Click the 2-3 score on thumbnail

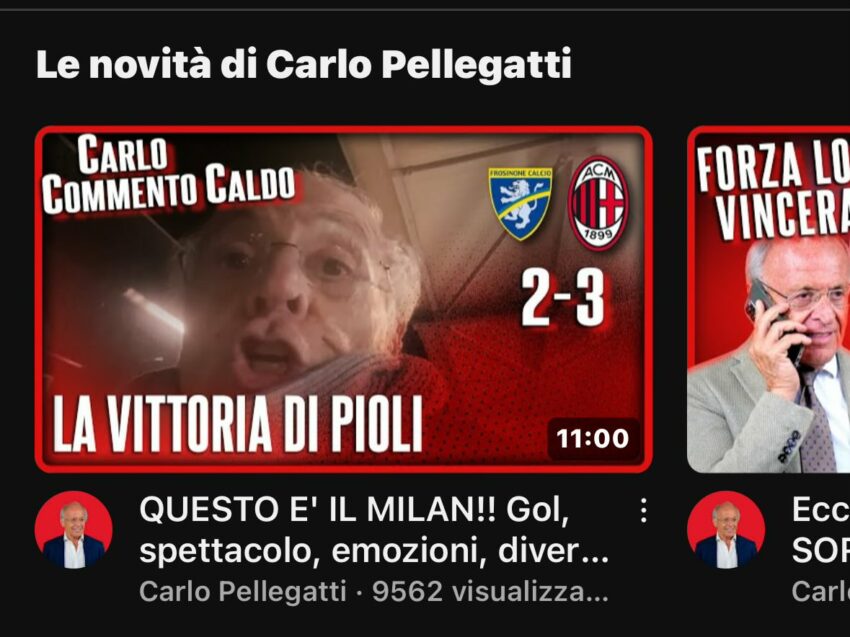(x=563, y=298)
